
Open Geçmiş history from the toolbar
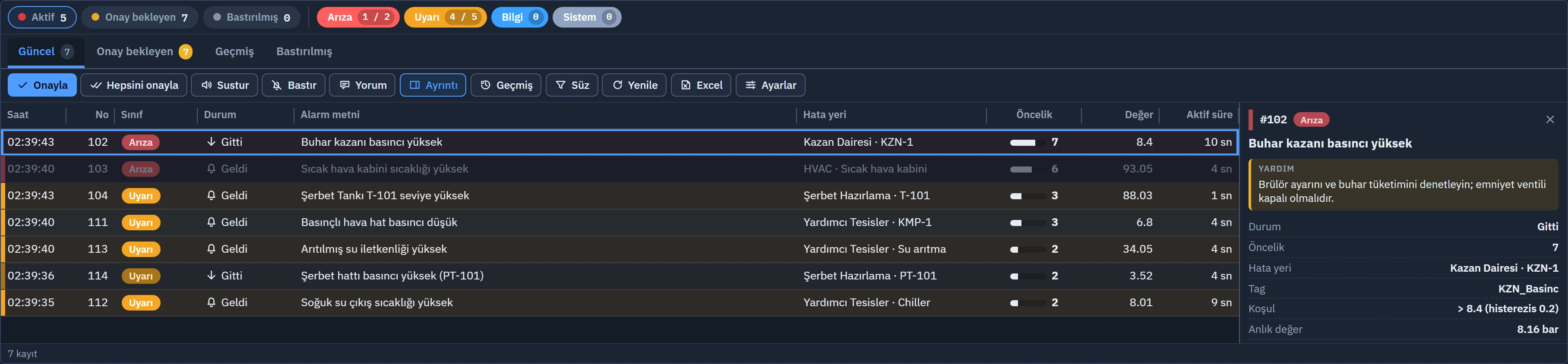coord(506,85)
